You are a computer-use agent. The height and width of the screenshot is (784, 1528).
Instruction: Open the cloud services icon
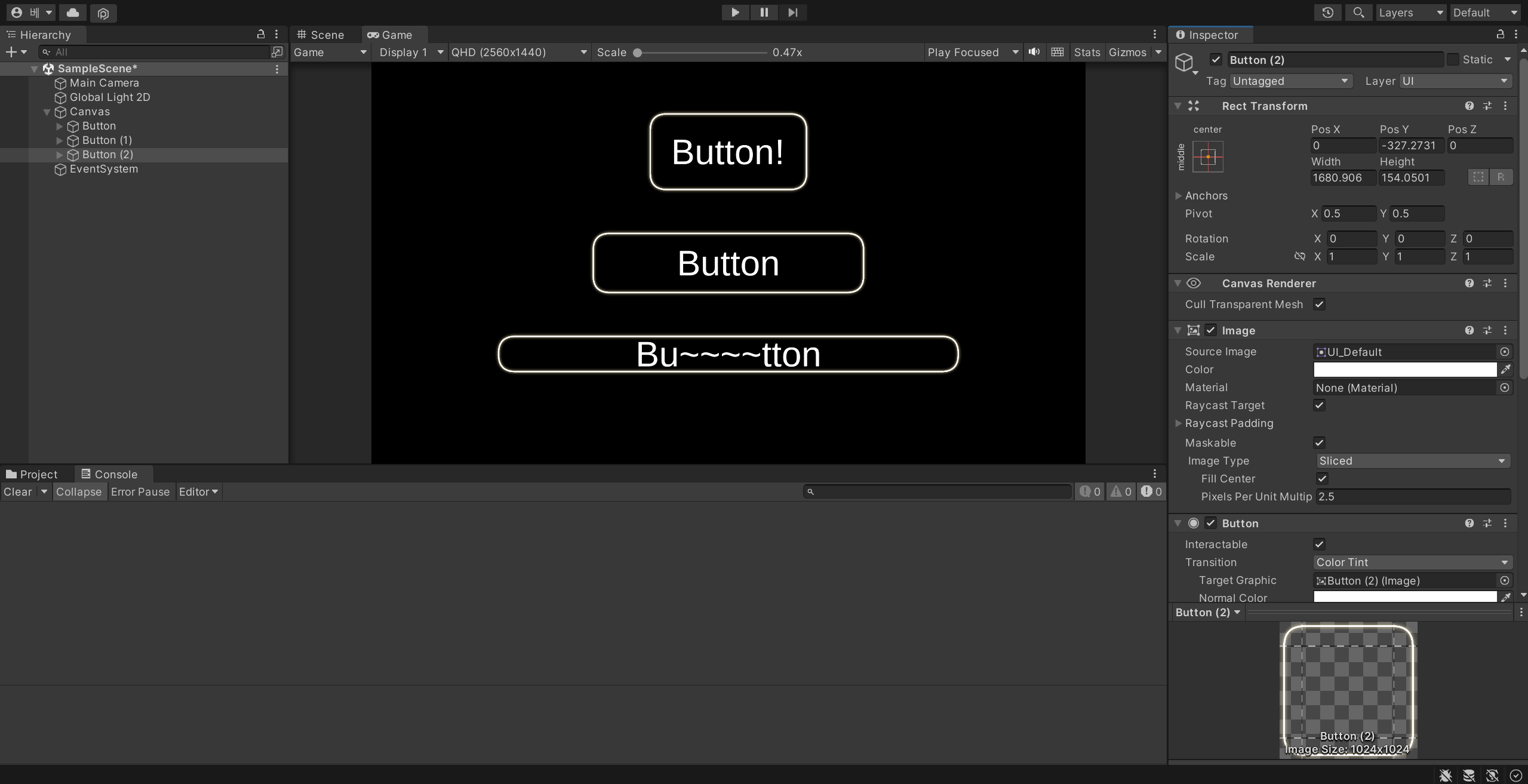click(73, 13)
